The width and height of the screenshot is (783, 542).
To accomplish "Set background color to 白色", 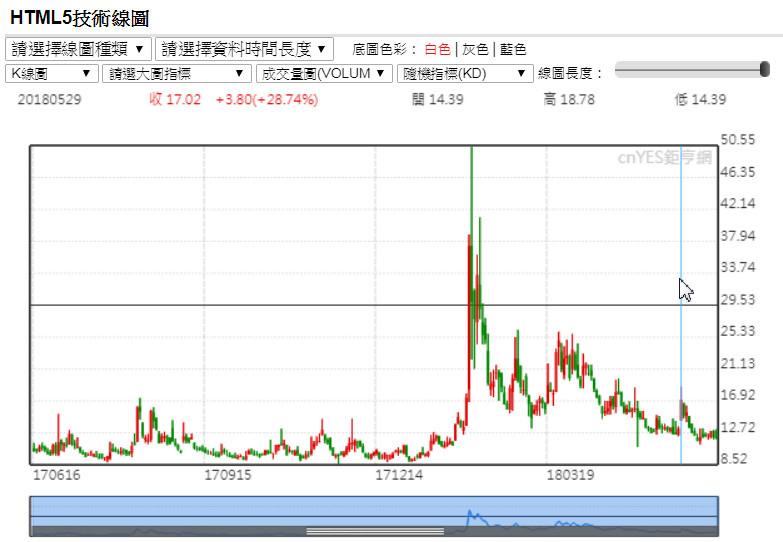I will [437, 49].
